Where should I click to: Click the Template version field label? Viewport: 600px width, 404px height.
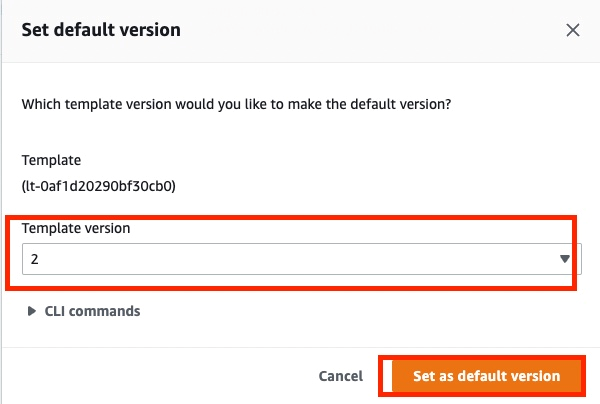76,229
